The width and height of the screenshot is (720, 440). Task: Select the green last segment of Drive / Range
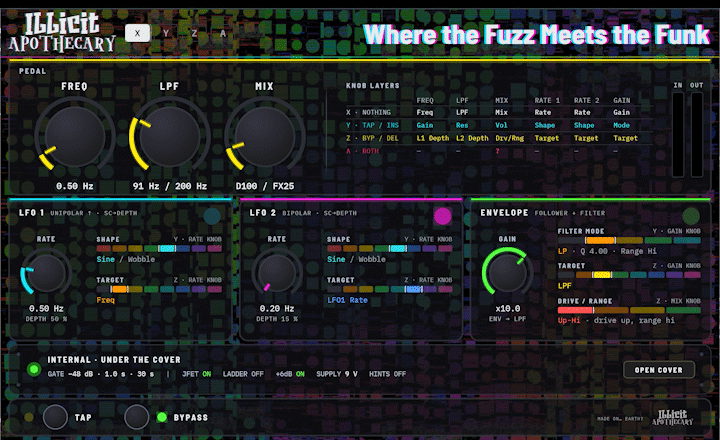point(683,310)
